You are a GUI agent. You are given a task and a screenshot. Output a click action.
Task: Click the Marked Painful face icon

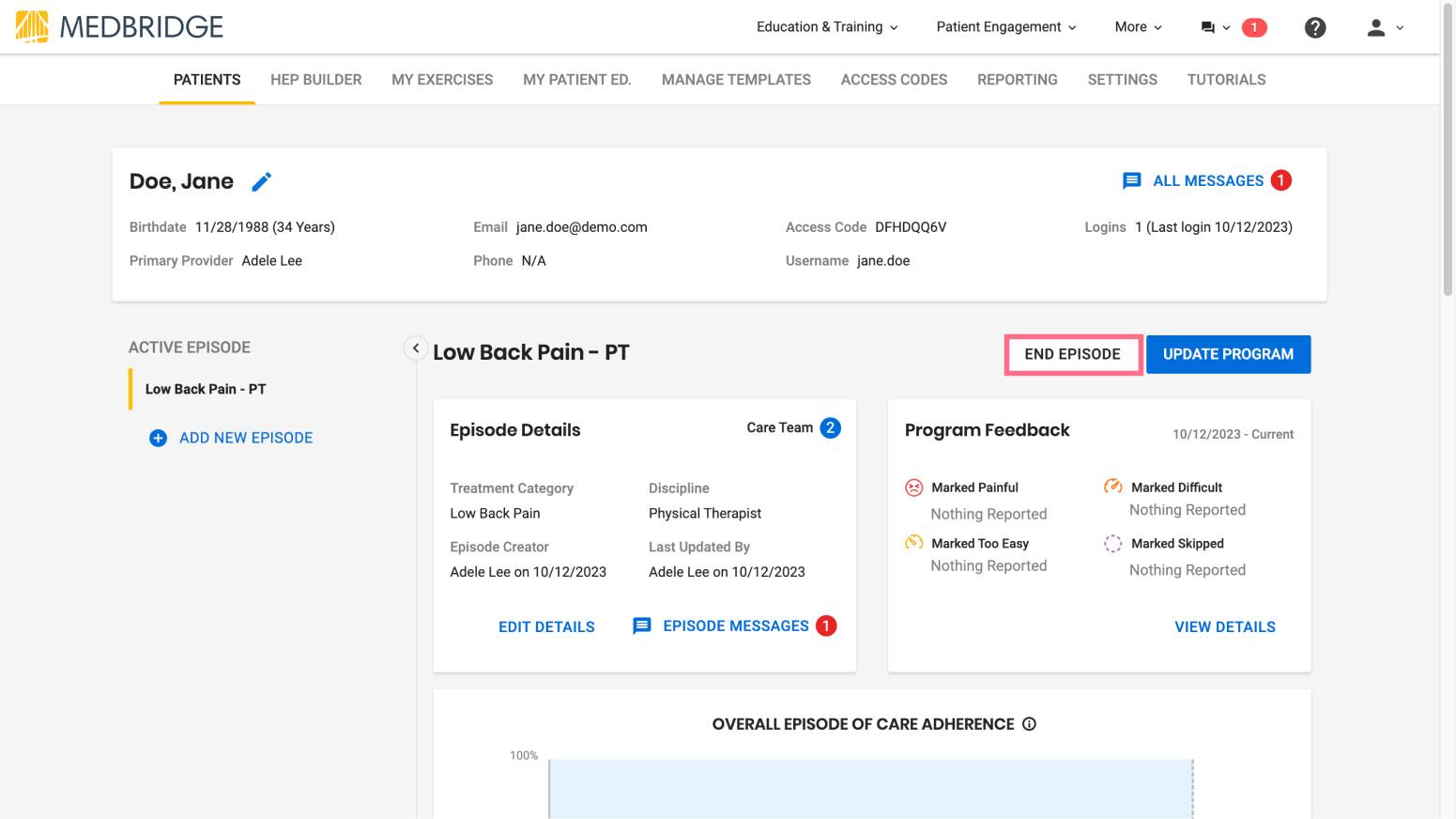pos(914,487)
